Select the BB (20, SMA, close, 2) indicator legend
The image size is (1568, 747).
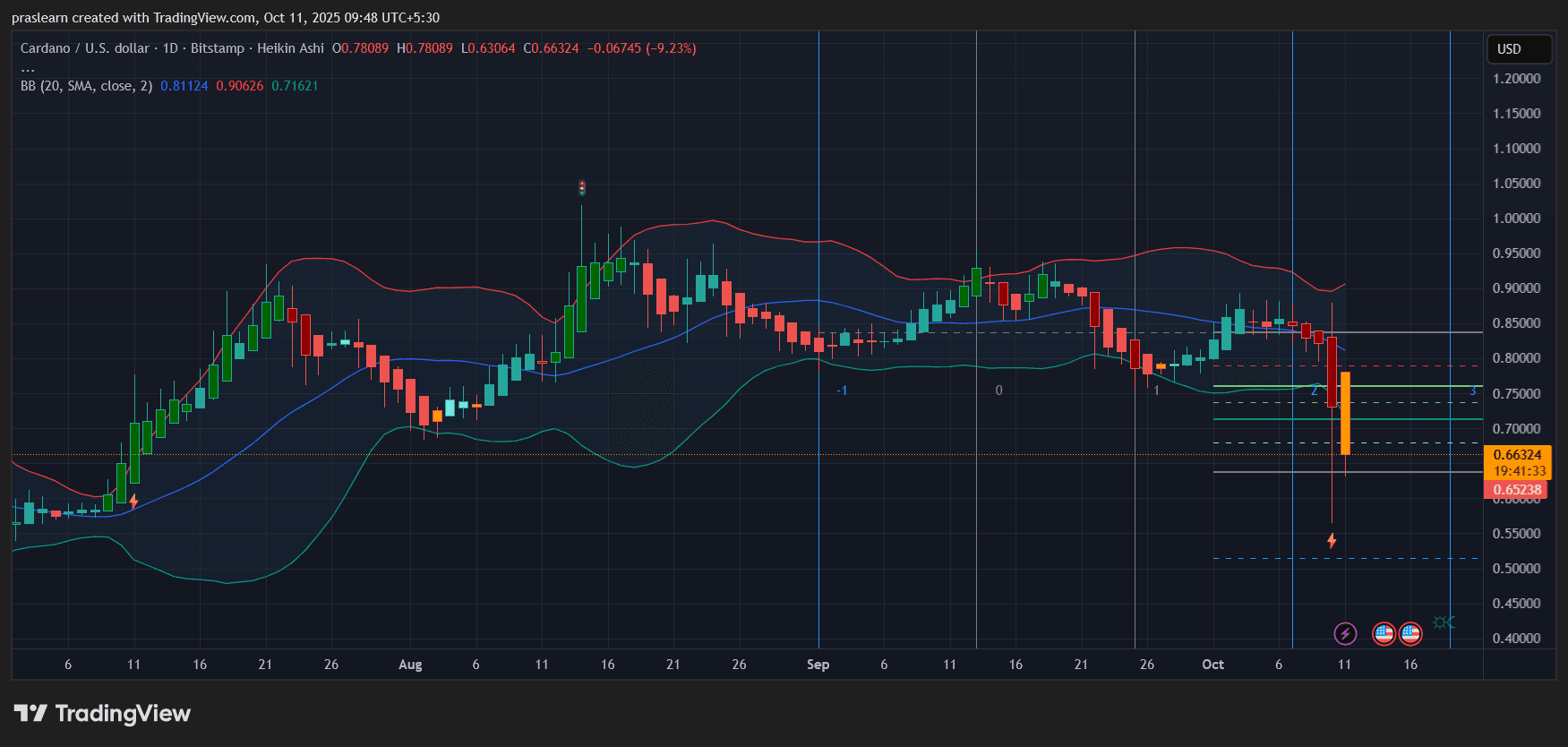point(86,86)
